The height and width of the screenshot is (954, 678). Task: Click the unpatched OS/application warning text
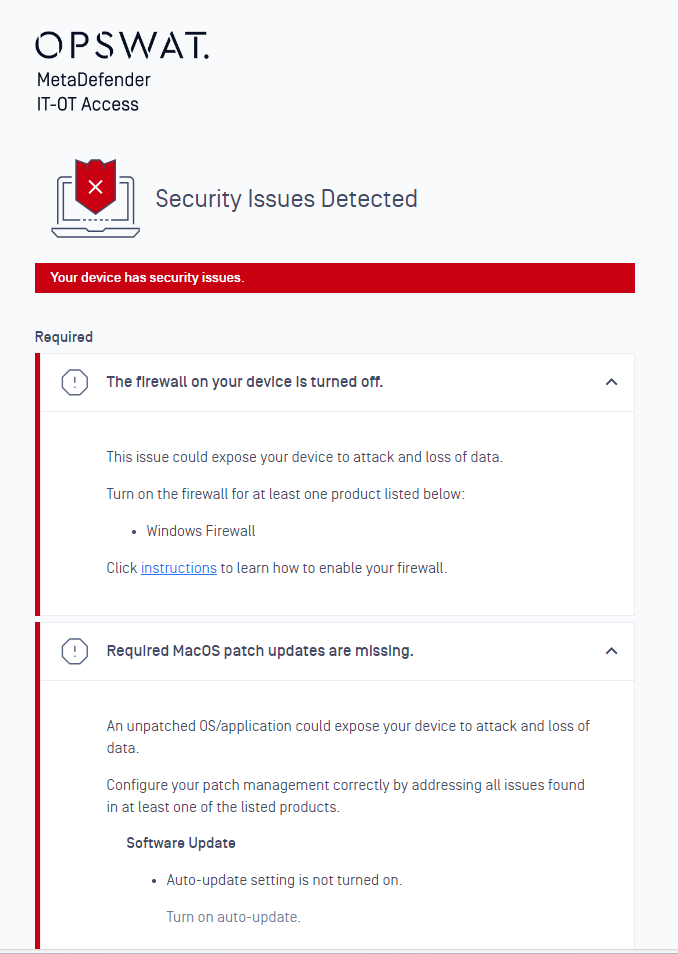pos(348,737)
